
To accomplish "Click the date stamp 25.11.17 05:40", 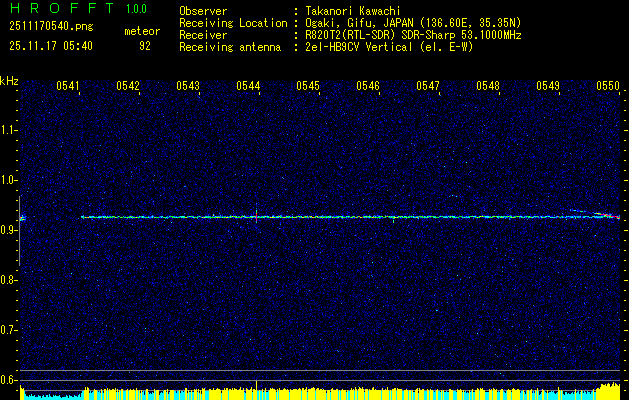I will 51,46.
